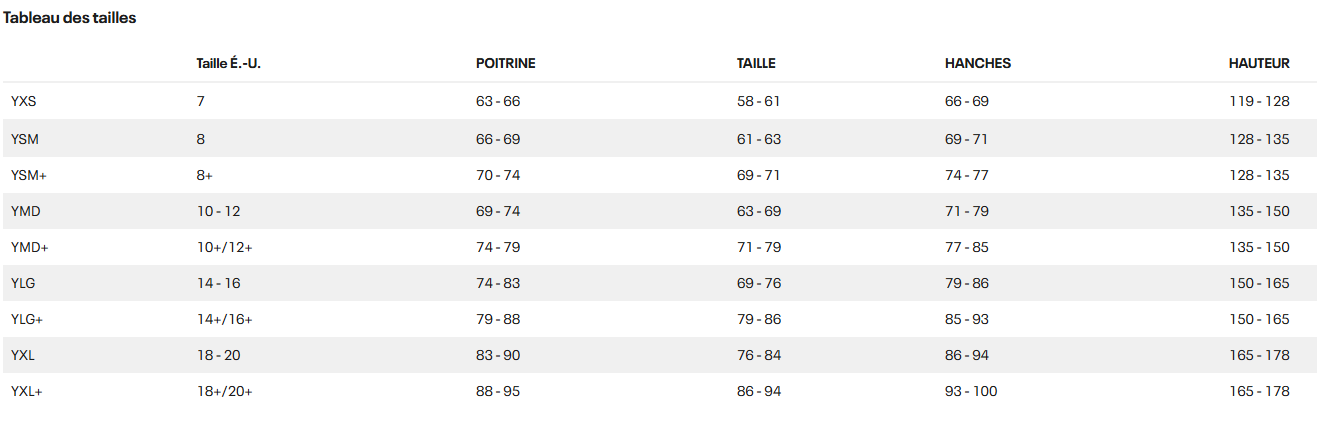The width and height of the screenshot is (1317, 426).
Task: Click the TAILLE column header
Action: click(x=756, y=63)
